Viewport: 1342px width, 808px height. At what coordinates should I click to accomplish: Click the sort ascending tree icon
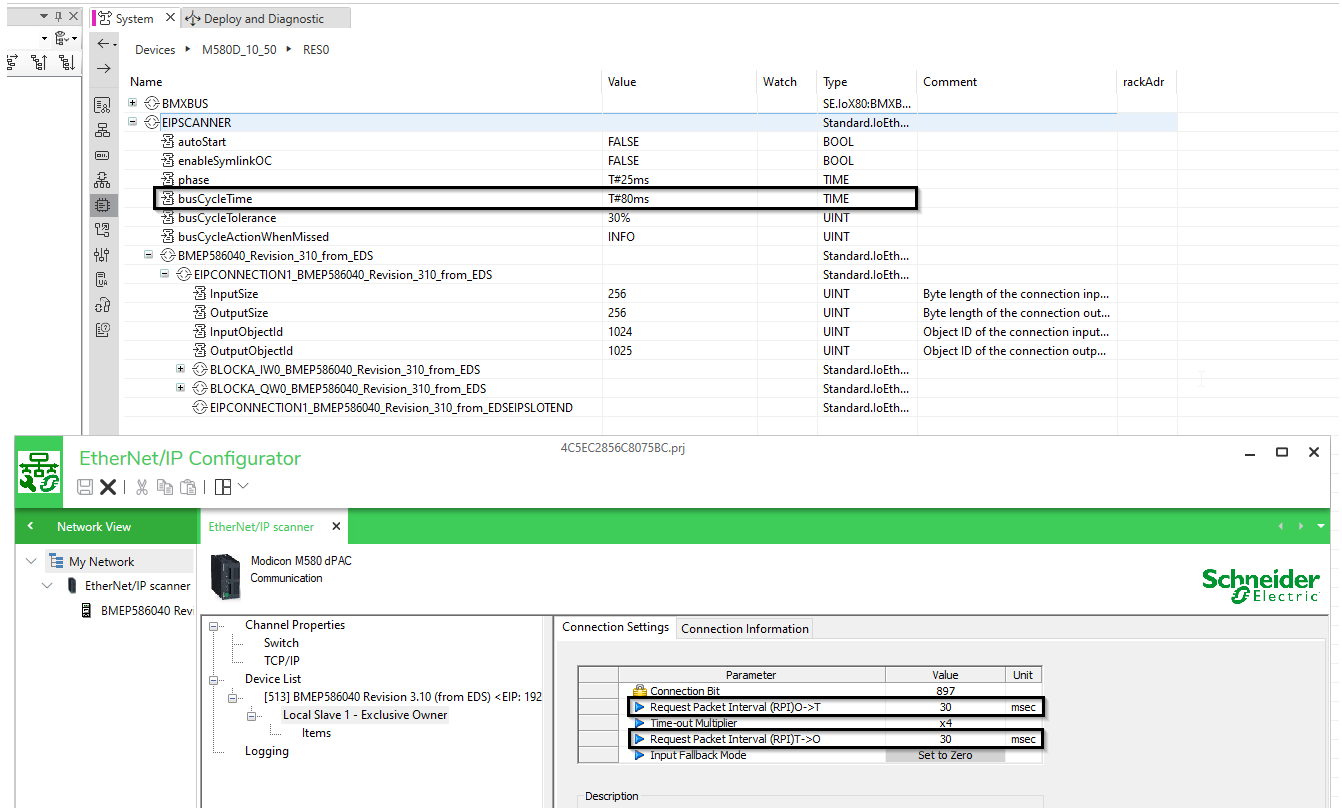point(40,62)
